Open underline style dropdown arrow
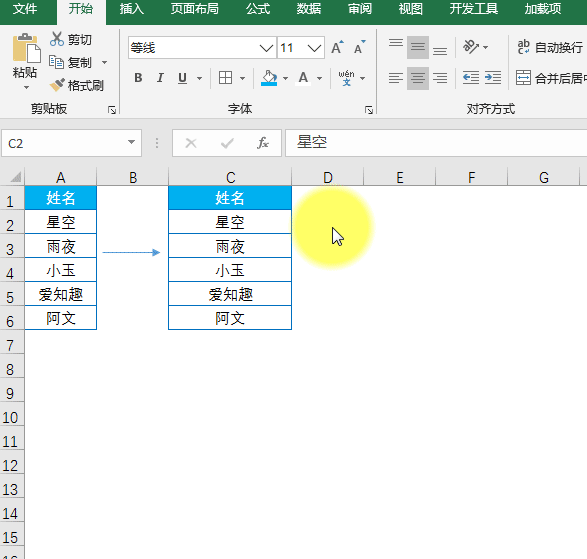587x559 pixels. click(200, 78)
